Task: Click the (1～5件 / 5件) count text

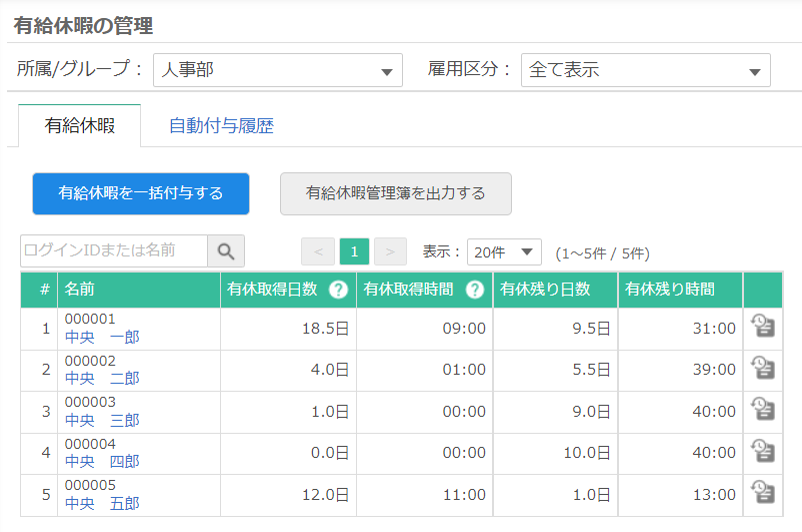Action: [603, 253]
